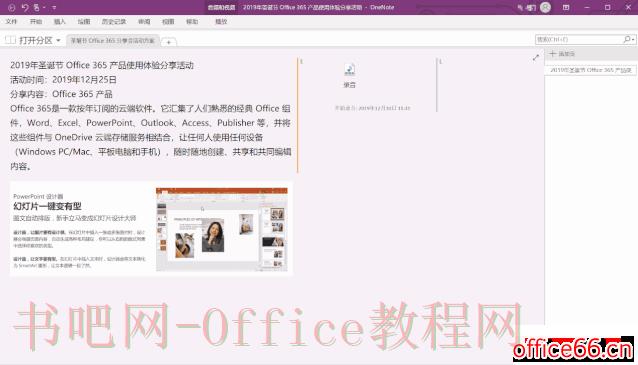The width and height of the screenshot is (638, 365).
Task: Select the 2019年圣诞节 Office 365 page in page list
Action: (x=591, y=70)
